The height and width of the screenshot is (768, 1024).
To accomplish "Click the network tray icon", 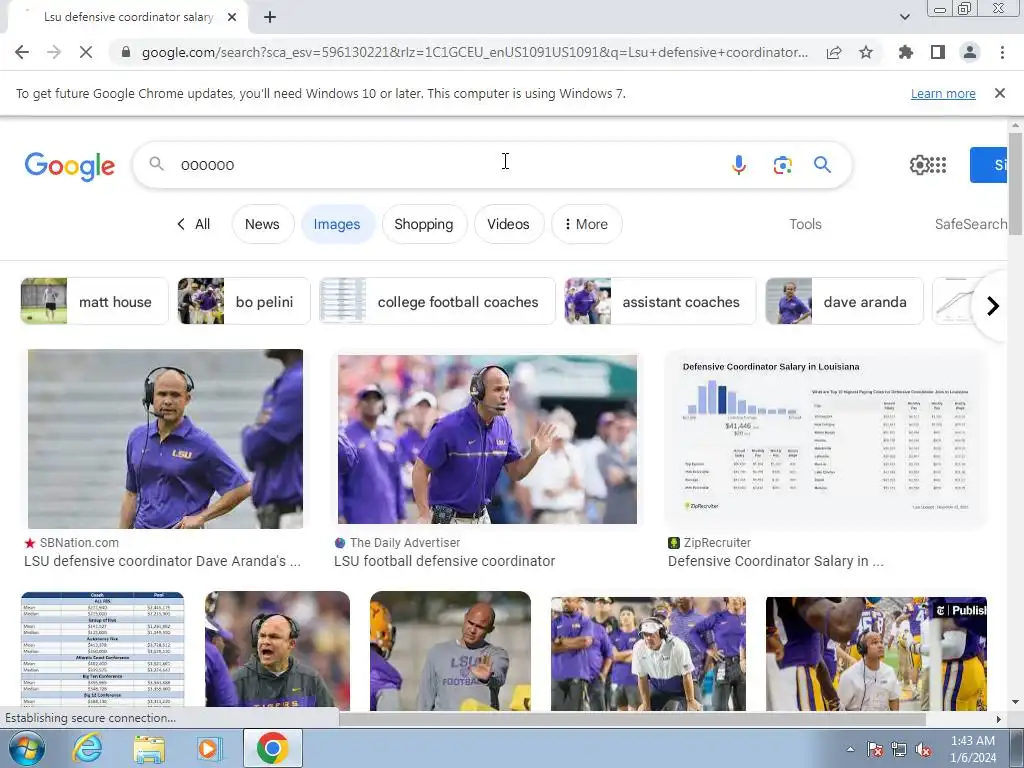I will click(x=899, y=750).
